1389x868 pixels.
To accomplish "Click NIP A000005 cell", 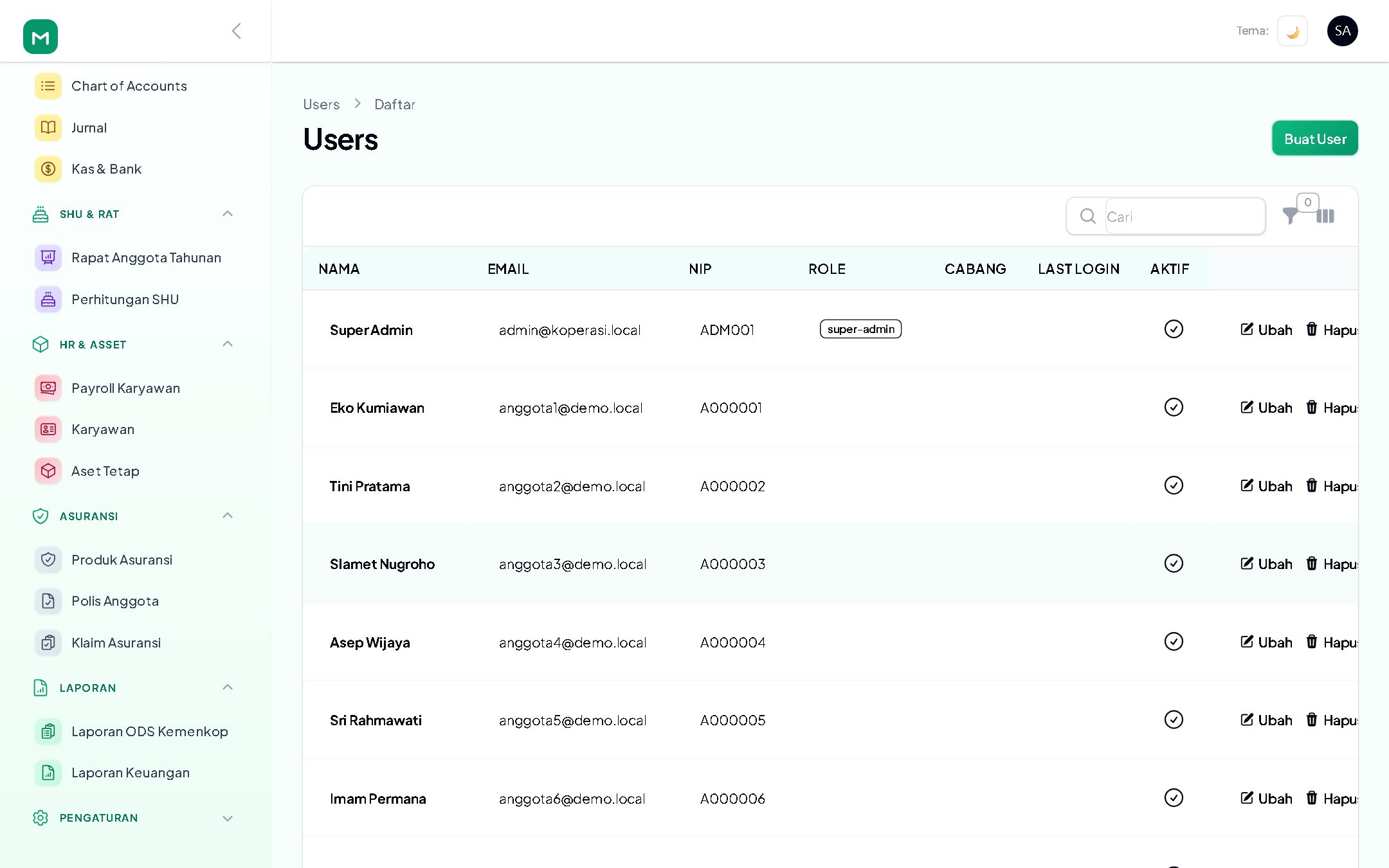I will tap(732, 720).
